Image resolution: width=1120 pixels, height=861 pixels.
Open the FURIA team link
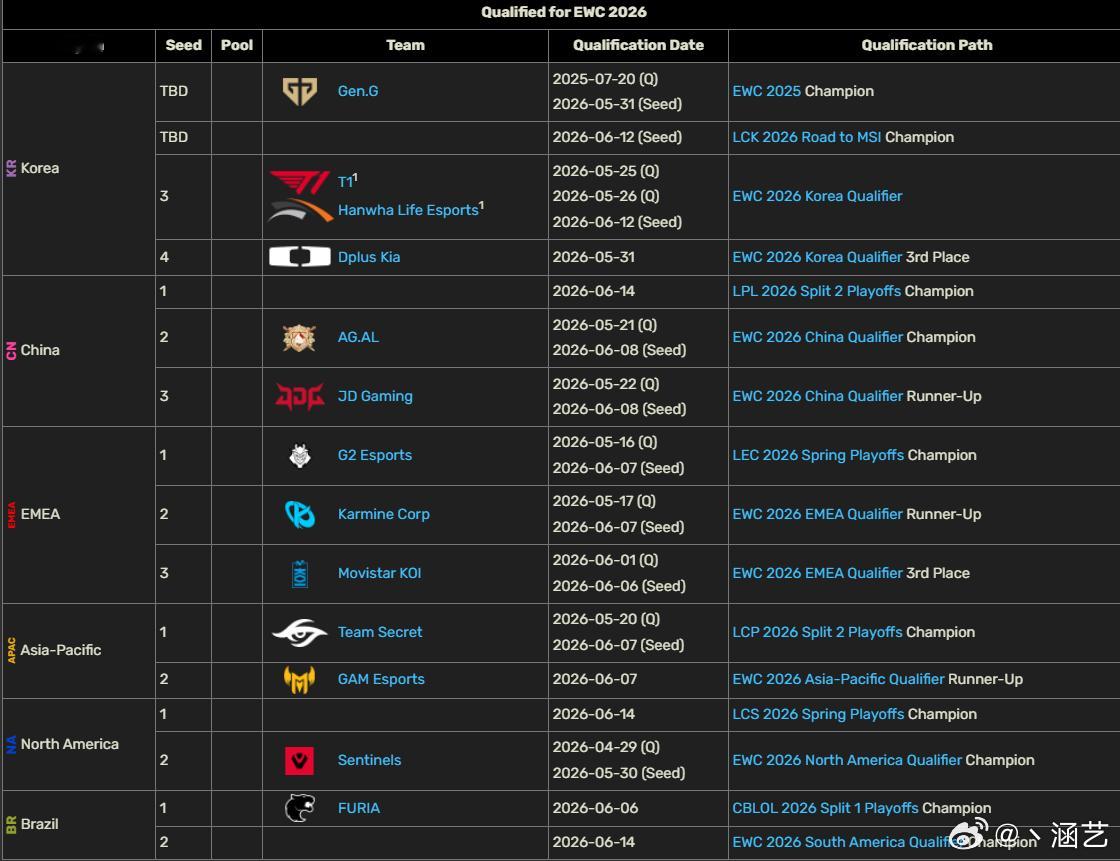point(359,808)
